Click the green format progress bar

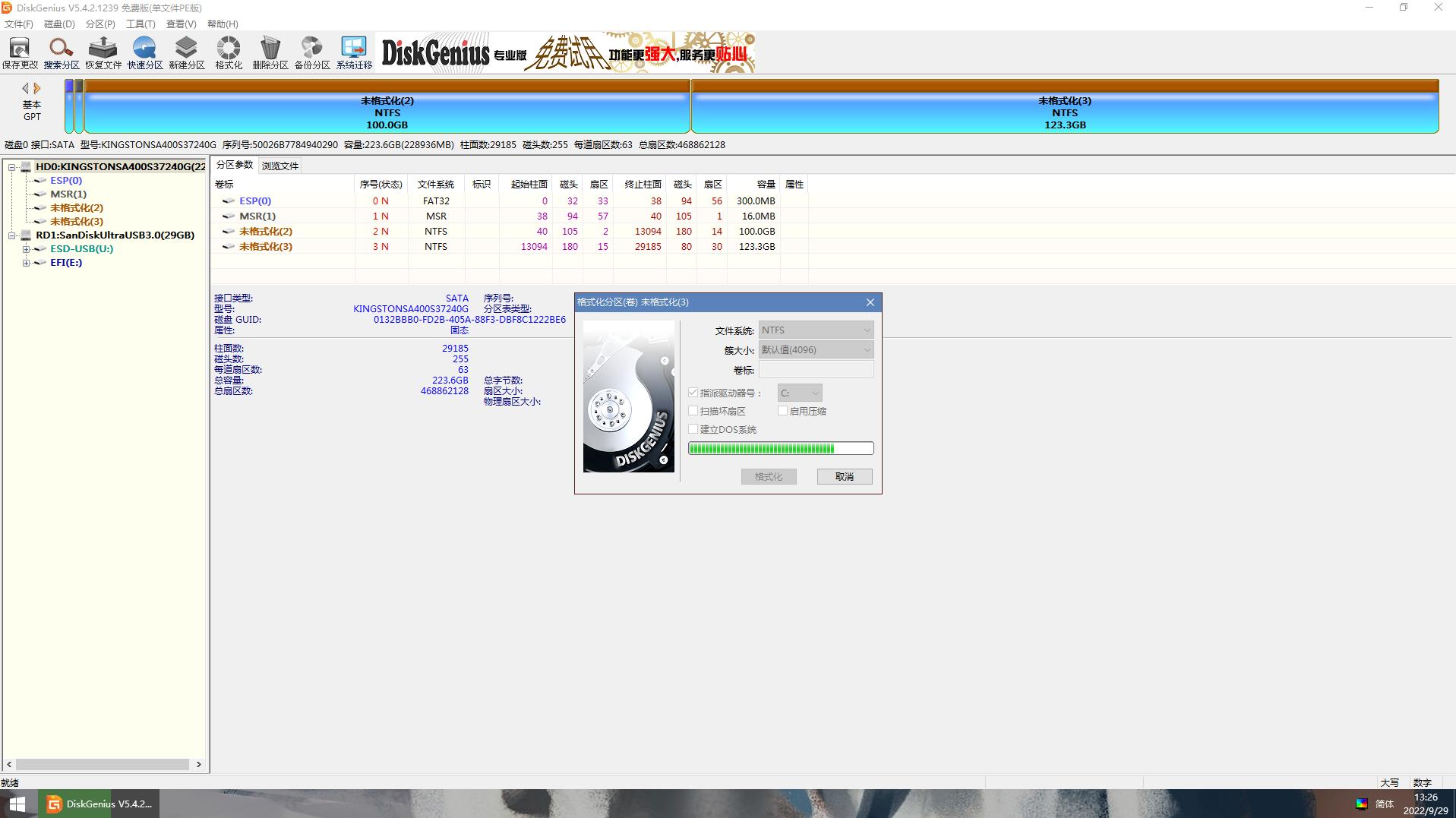pos(780,449)
